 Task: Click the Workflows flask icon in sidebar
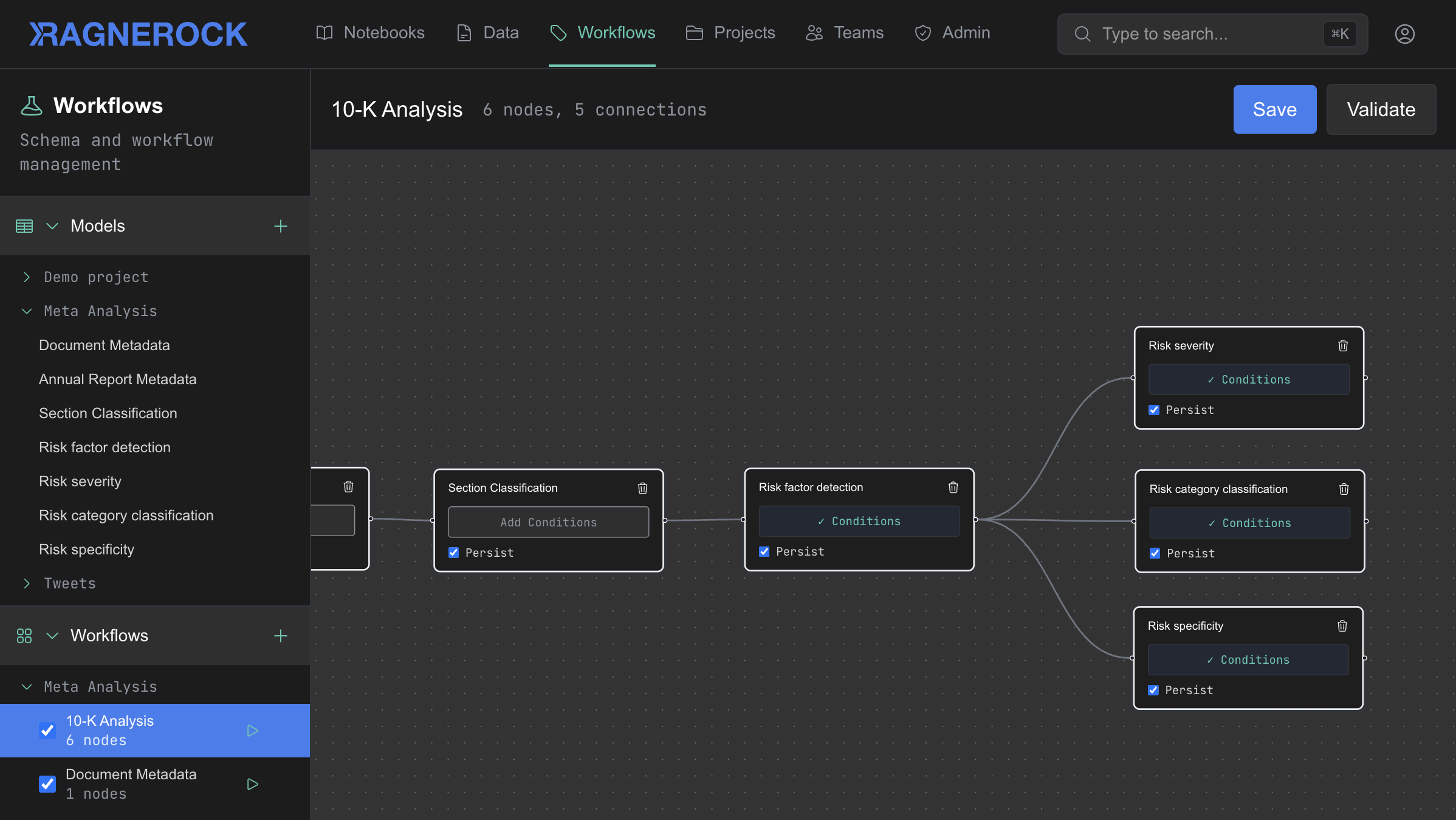(x=31, y=105)
